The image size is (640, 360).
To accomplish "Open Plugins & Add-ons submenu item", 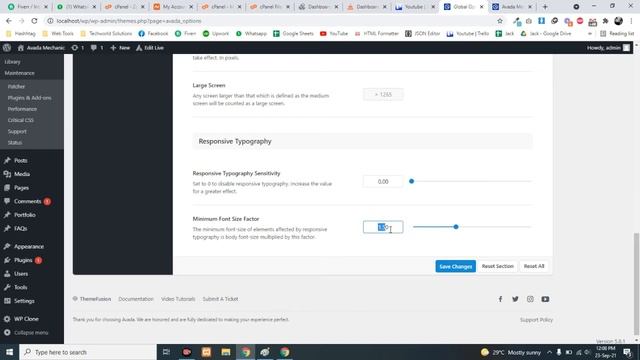I will (29, 98).
